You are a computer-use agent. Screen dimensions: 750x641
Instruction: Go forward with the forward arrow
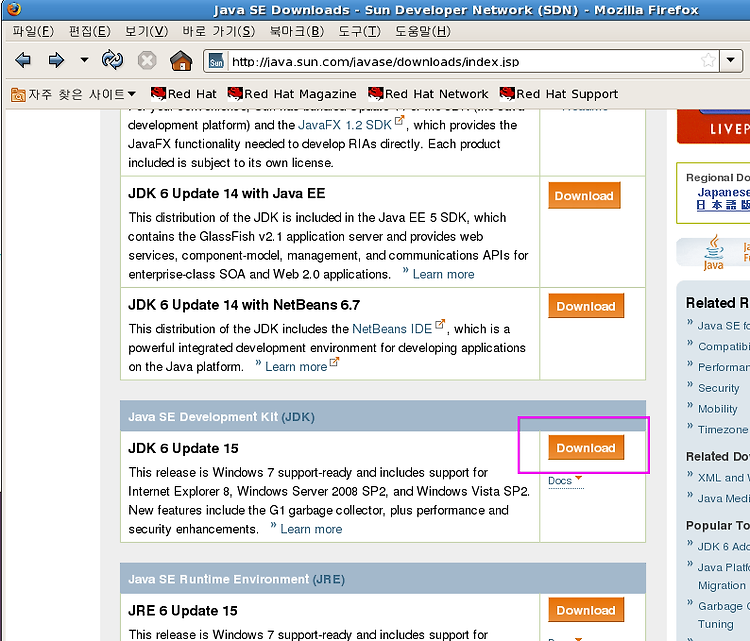(56, 60)
